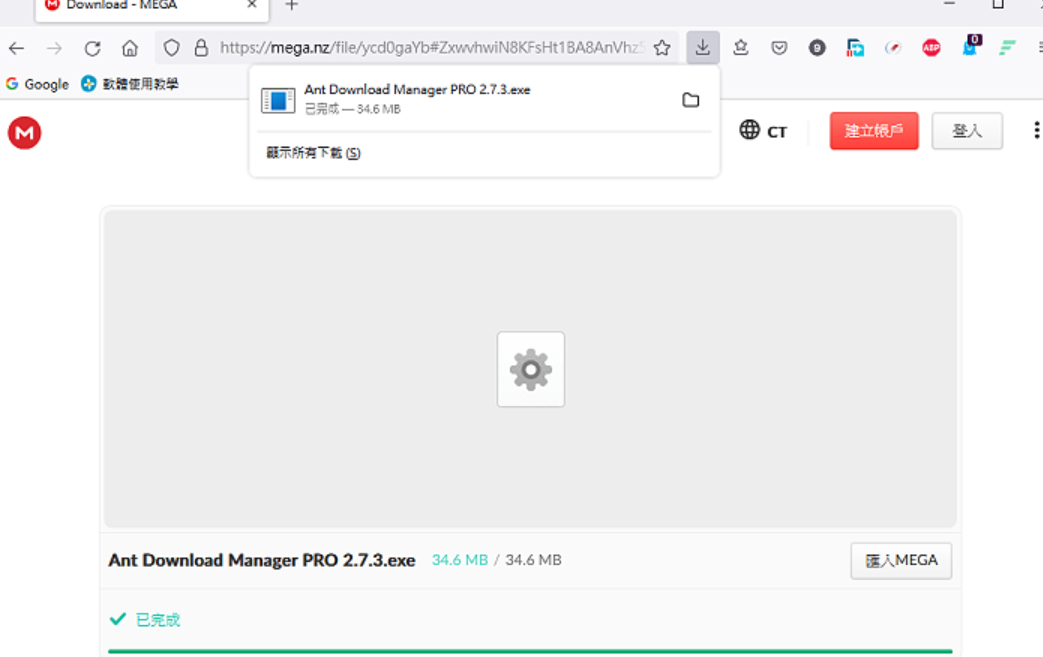1043x657 pixels.
Task: Close the Download - MEGA tab
Action: [251, 5]
